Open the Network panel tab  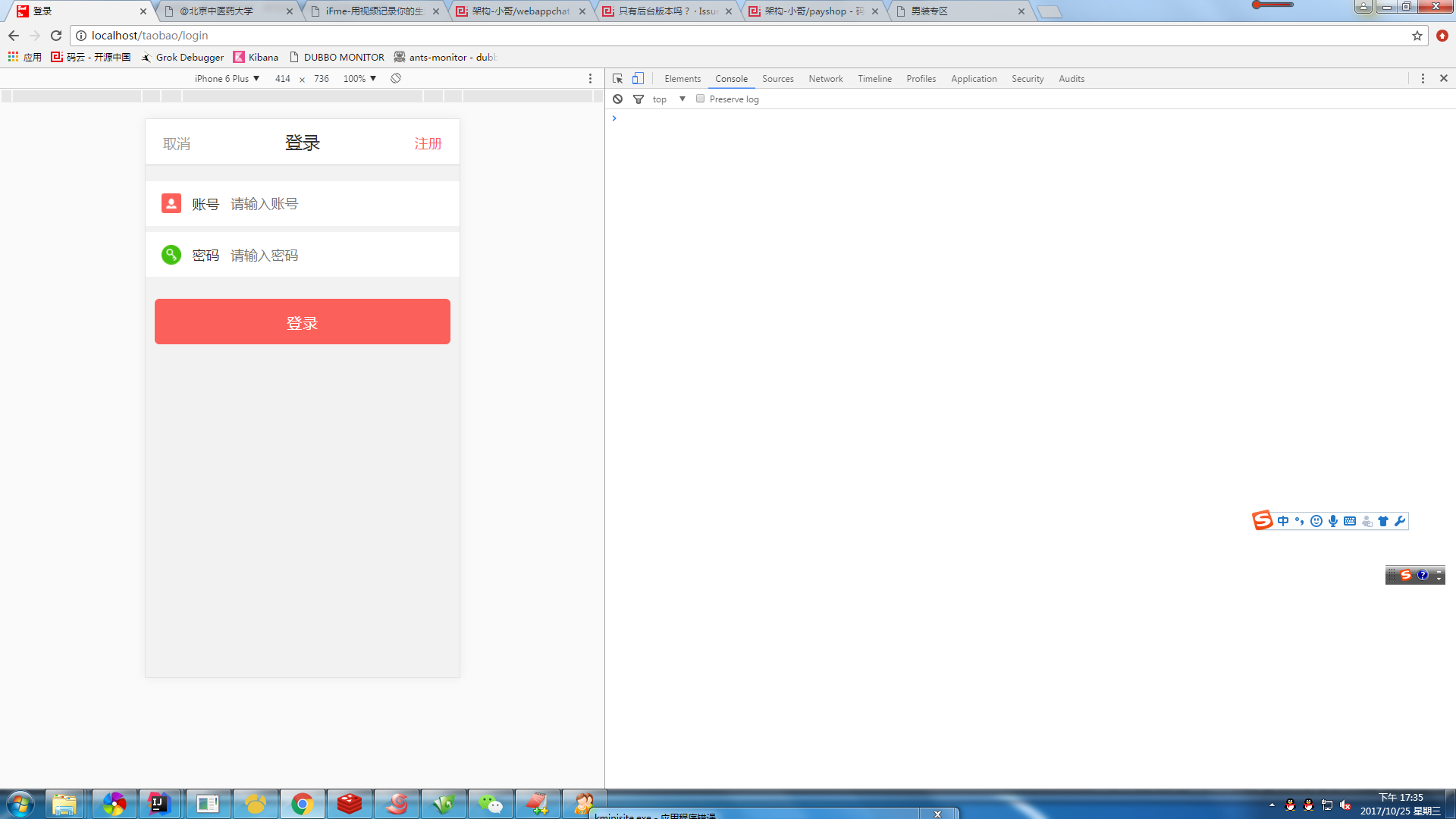(825, 78)
